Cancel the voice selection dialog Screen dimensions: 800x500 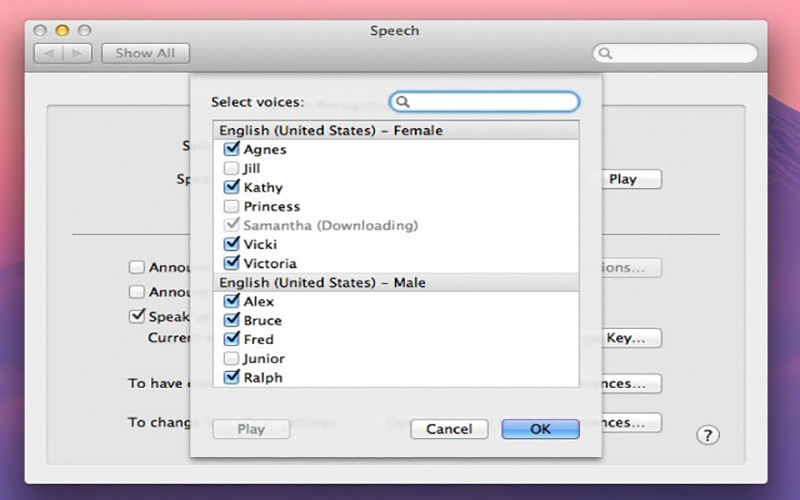(x=449, y=429)
